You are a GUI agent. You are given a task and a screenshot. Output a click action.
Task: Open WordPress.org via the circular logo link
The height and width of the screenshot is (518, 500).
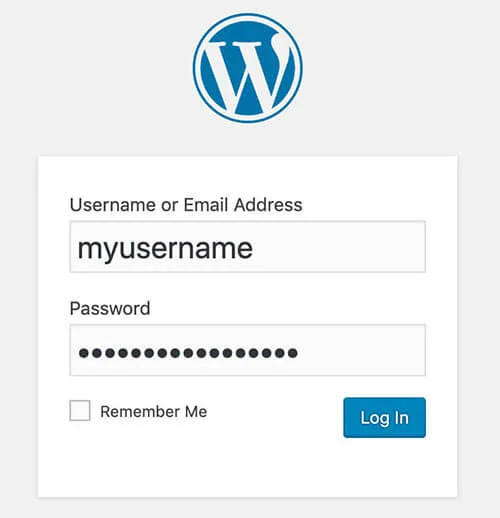pyautogui.click(x=248, y=68)
